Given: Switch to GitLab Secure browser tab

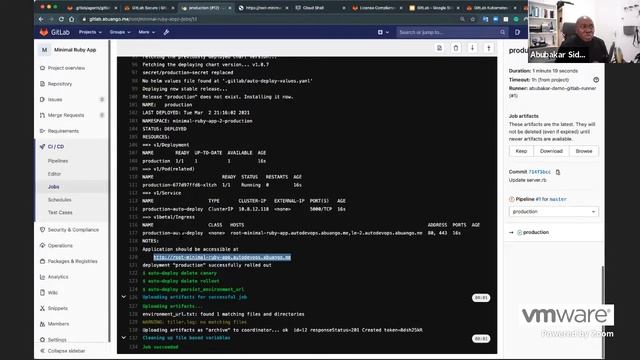Looking at the screenshot, I should [x=150, y=8].
